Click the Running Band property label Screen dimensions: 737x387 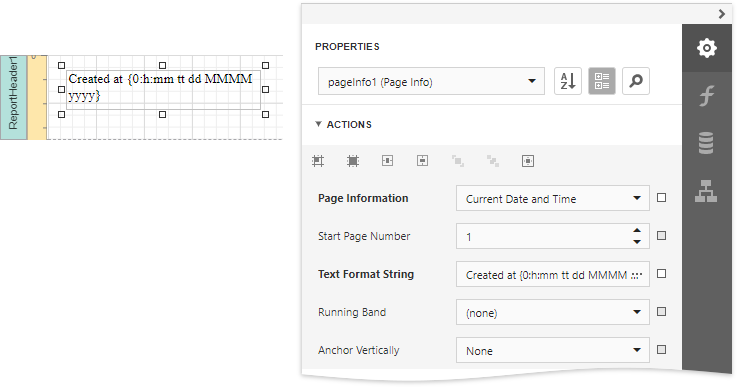(352, 312)
